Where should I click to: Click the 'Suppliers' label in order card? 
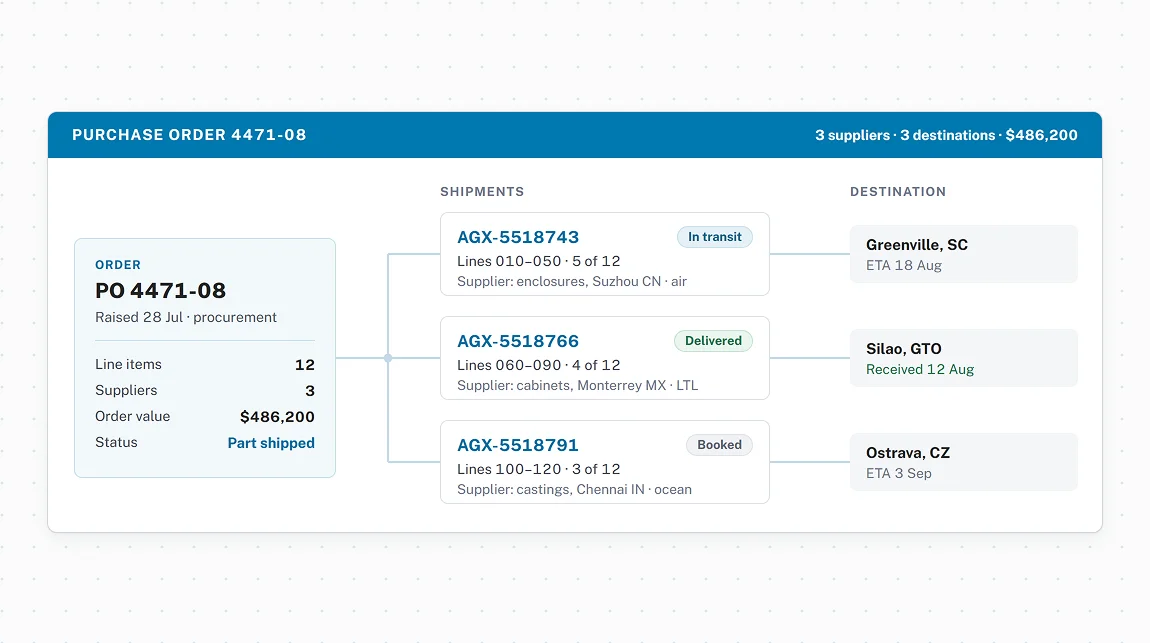tap(126, 390)
